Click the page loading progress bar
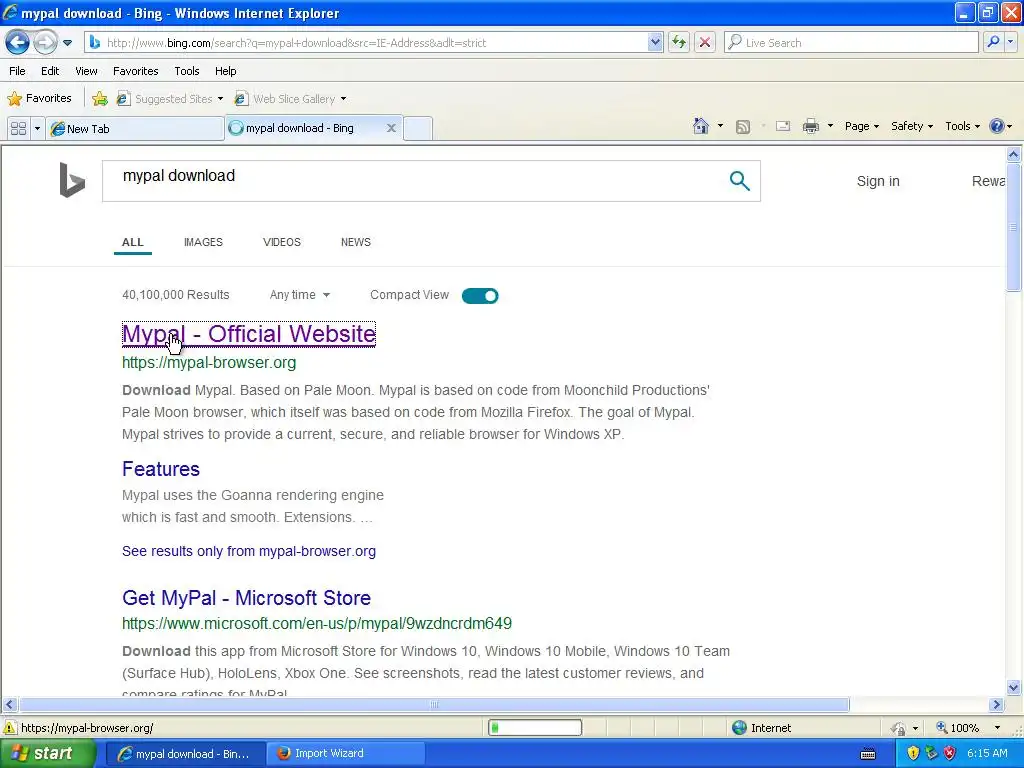The width and height of the screenshot is (1024, 768). tap(535, 728)
